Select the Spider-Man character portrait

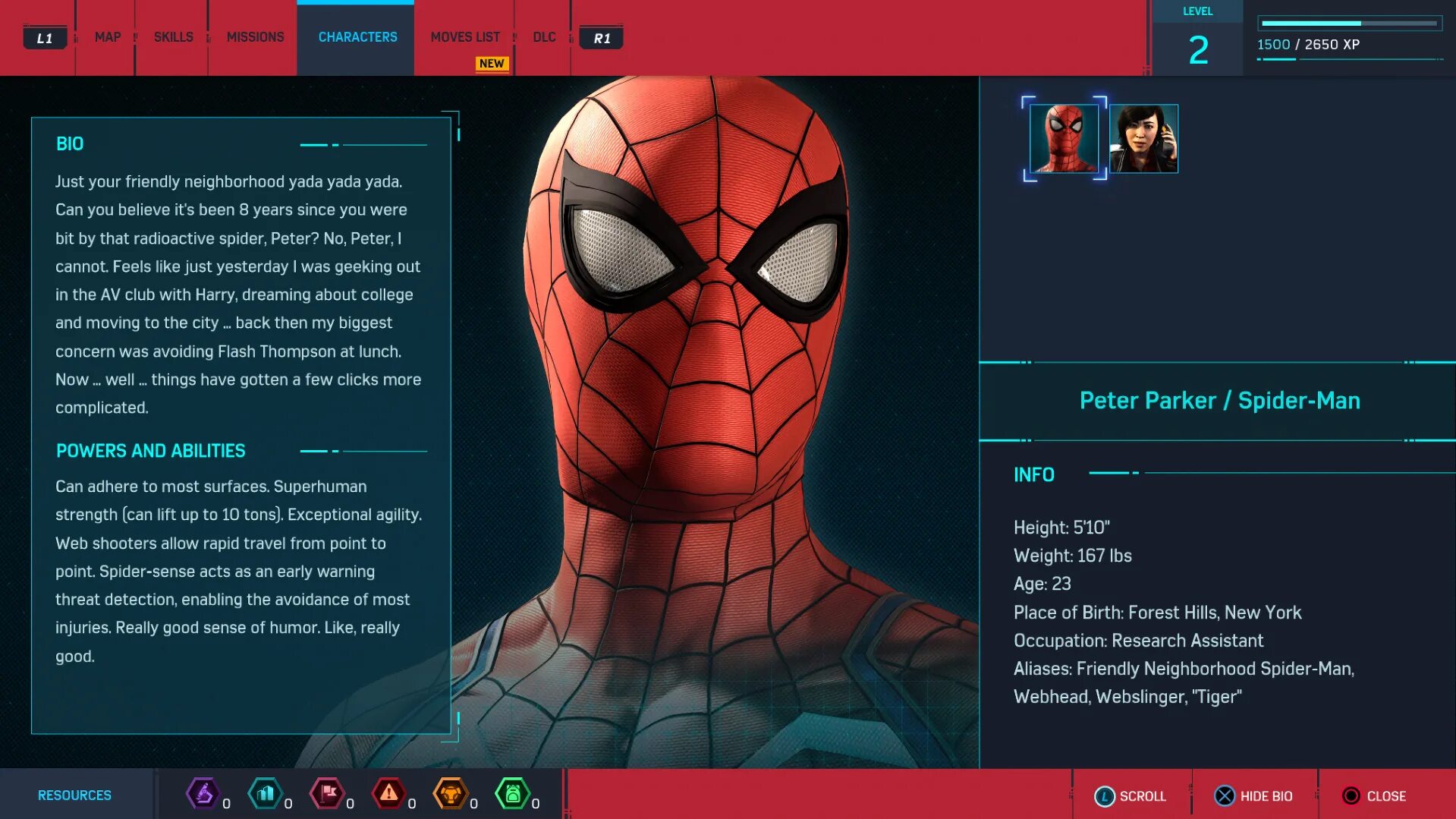tap(1064, 139)
